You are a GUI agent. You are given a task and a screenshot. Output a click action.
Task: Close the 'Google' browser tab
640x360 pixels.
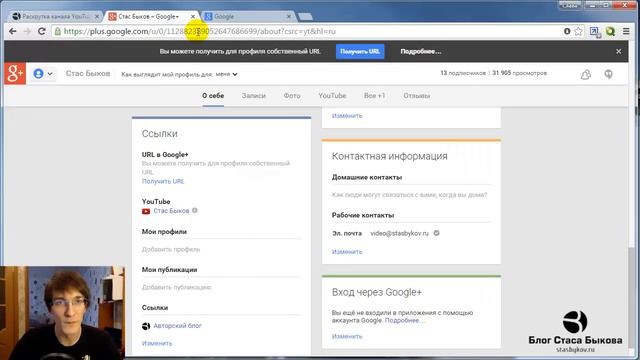point(289,16)
